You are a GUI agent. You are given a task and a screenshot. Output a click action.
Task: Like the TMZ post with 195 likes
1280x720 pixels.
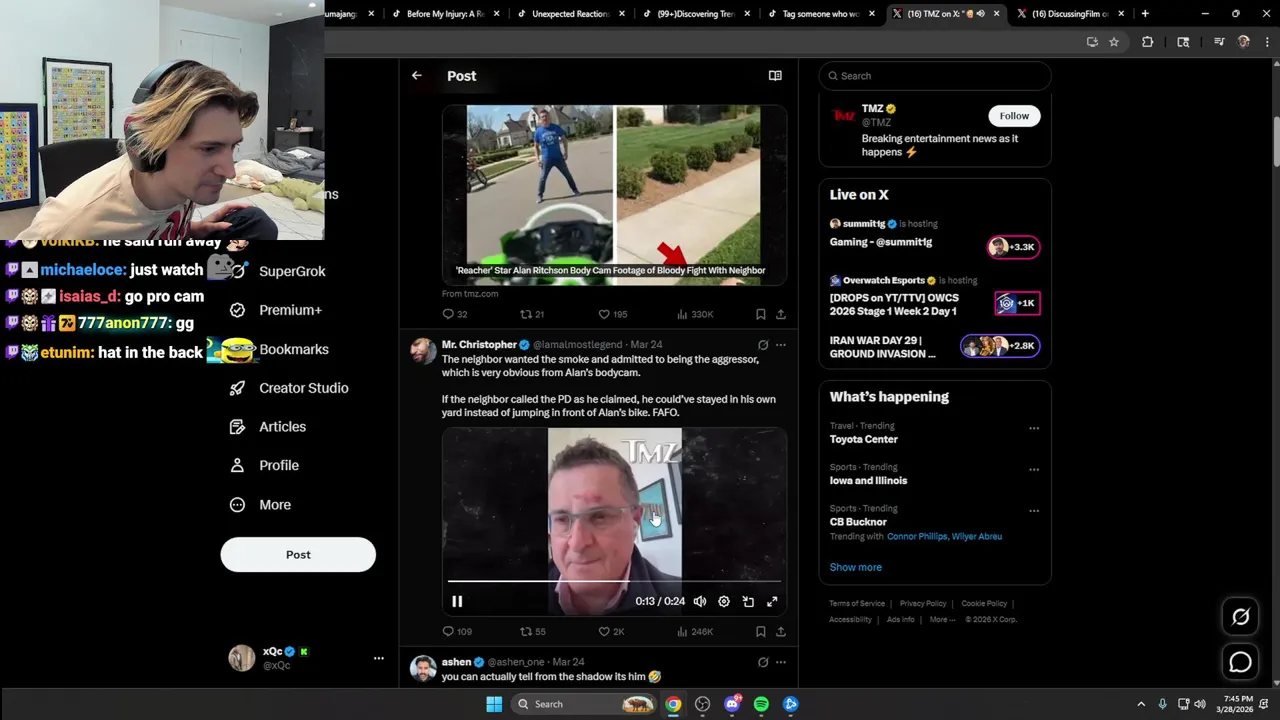[612, 314]
